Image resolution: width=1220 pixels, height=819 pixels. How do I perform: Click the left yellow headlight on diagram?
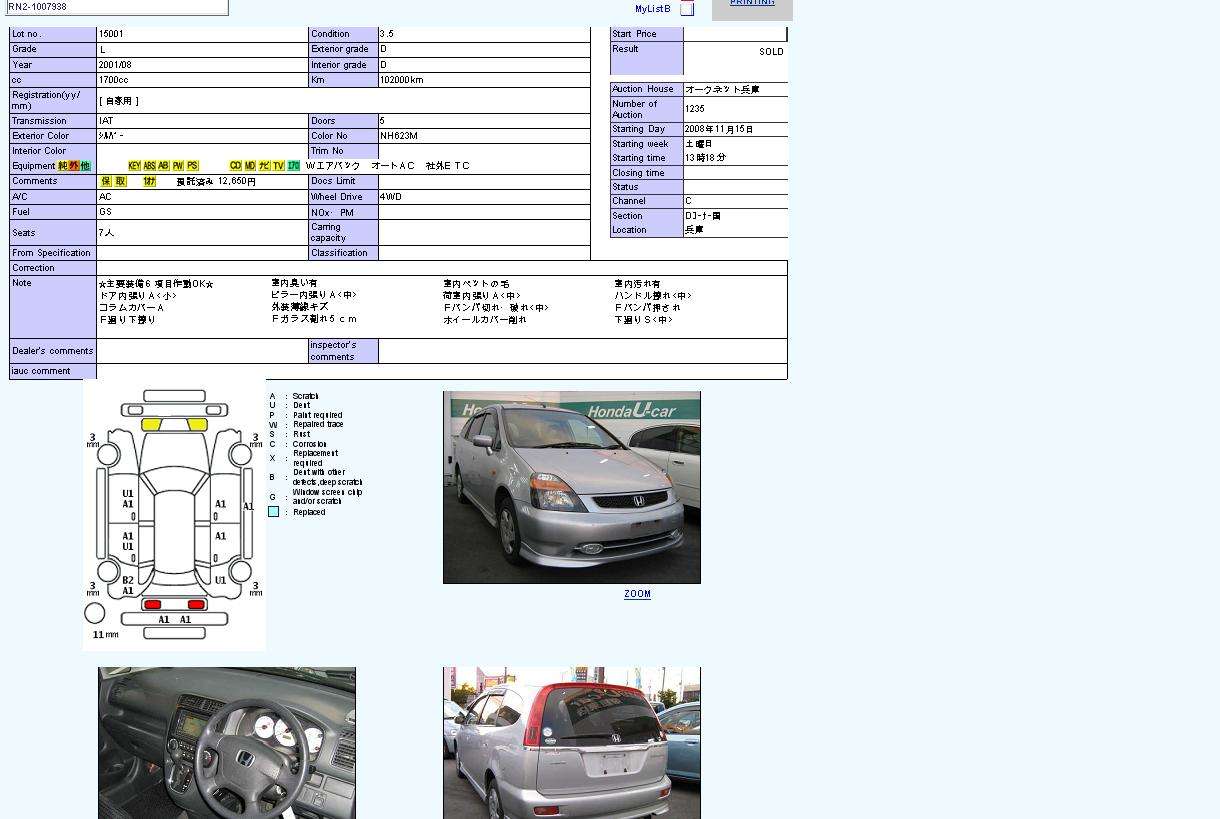151,425
